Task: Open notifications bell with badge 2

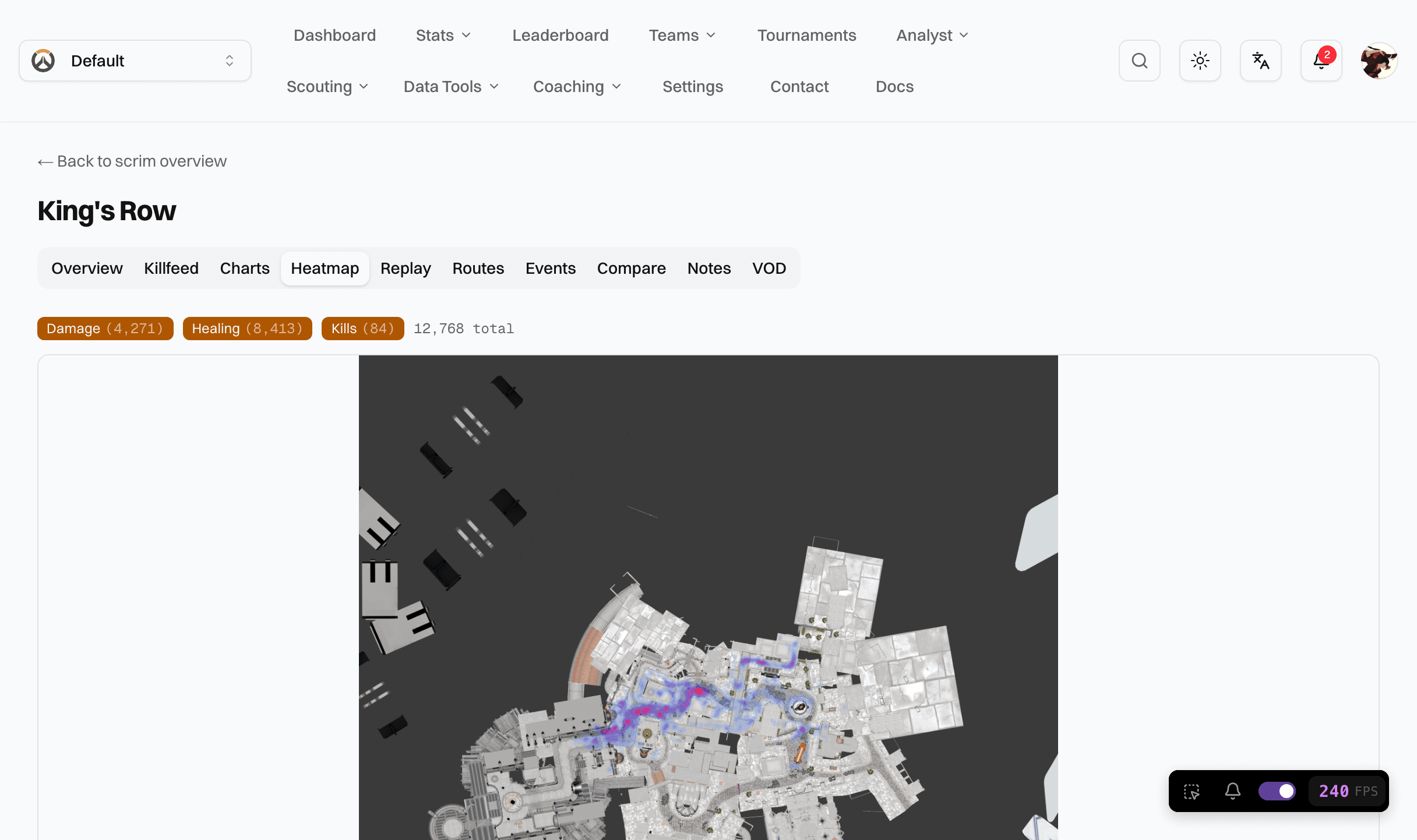Action: 1321,61
